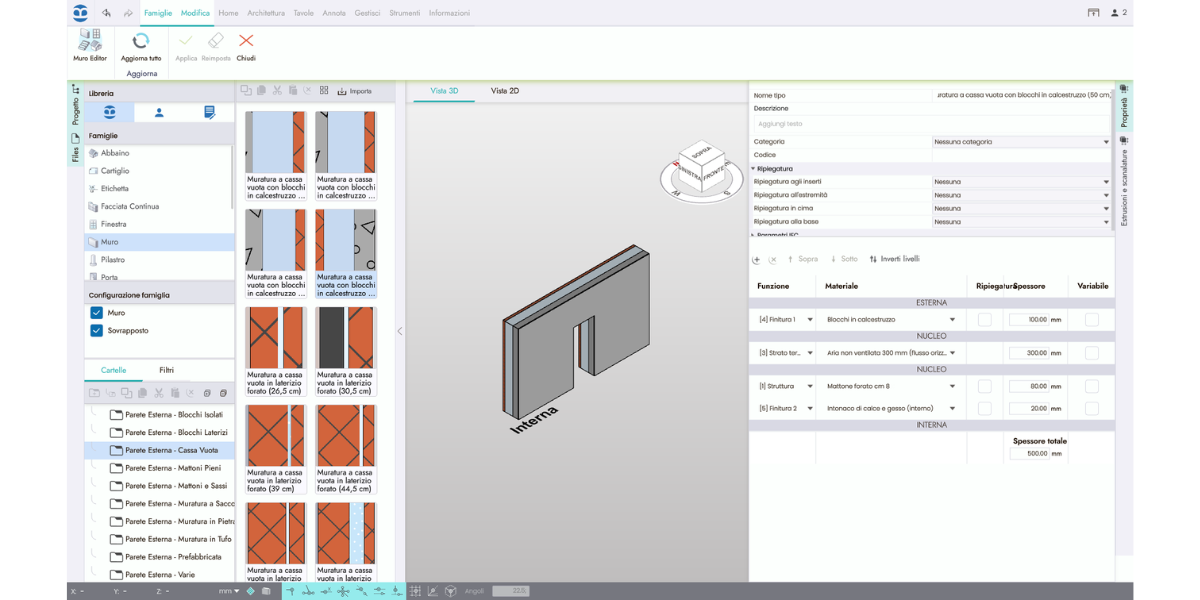Click the grid view icon beside Importa
The width and height of the screenshot is (1200, 600).
(x=324, y=91)
